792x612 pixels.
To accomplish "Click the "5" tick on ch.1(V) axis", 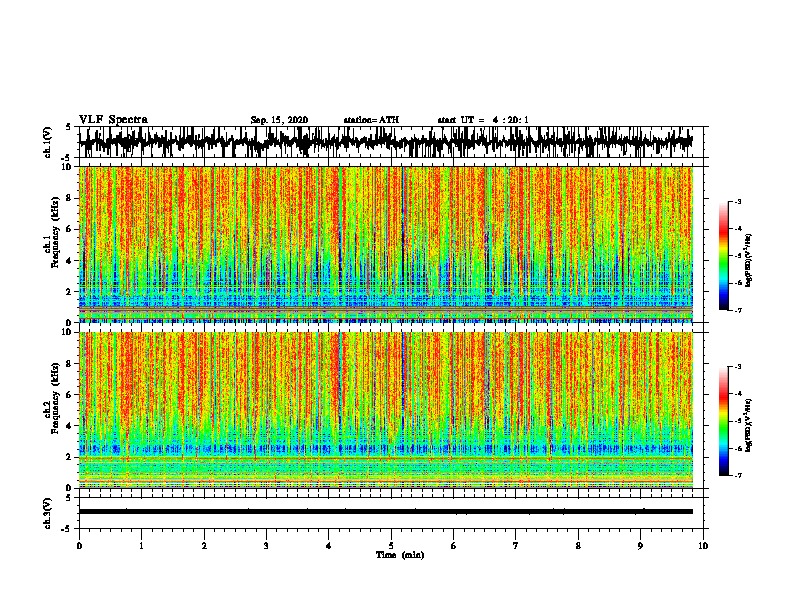I will [68, 127].
